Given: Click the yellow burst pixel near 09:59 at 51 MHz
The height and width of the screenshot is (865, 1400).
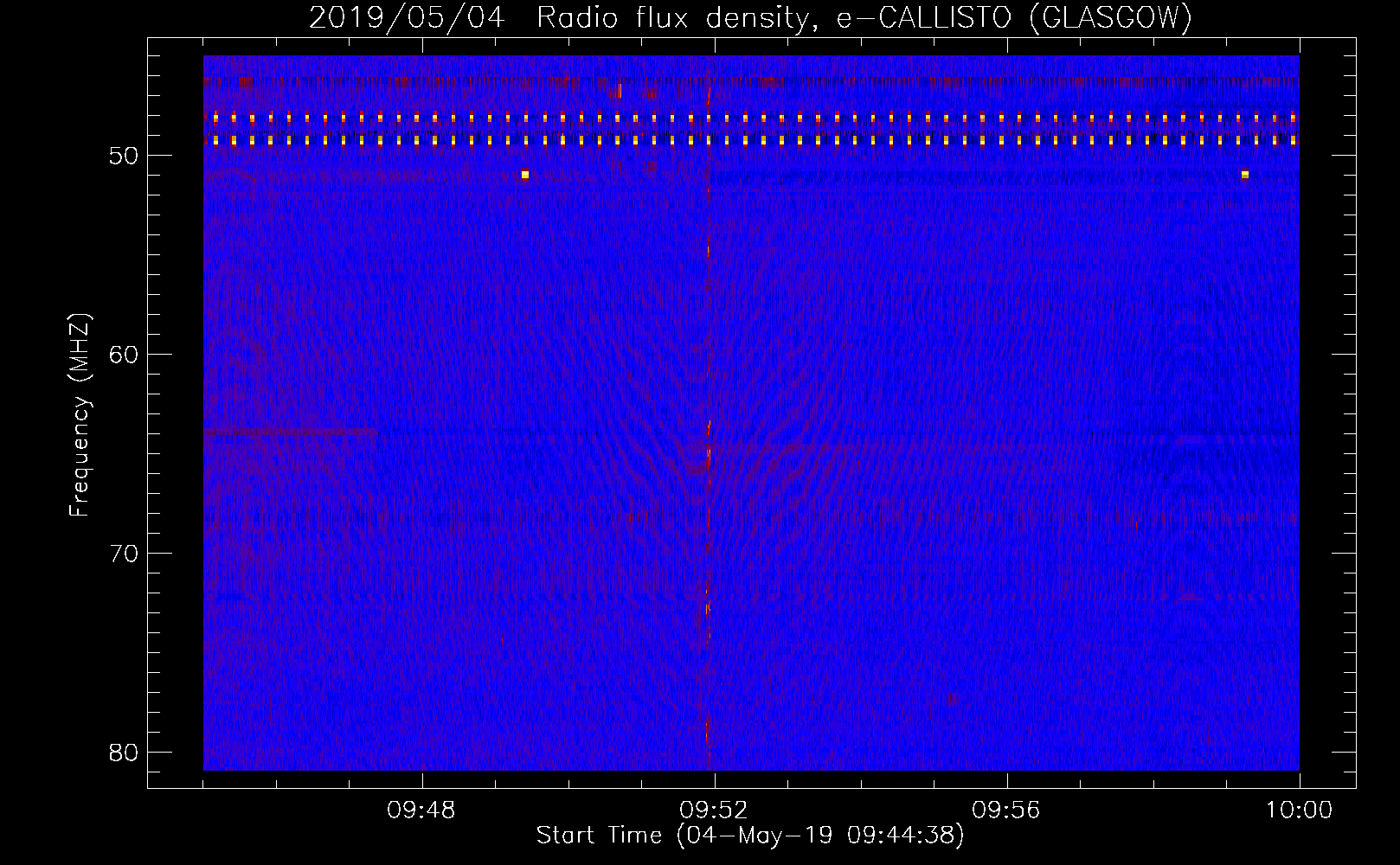Looking at the screenshot, I should tap(1245, 175).
